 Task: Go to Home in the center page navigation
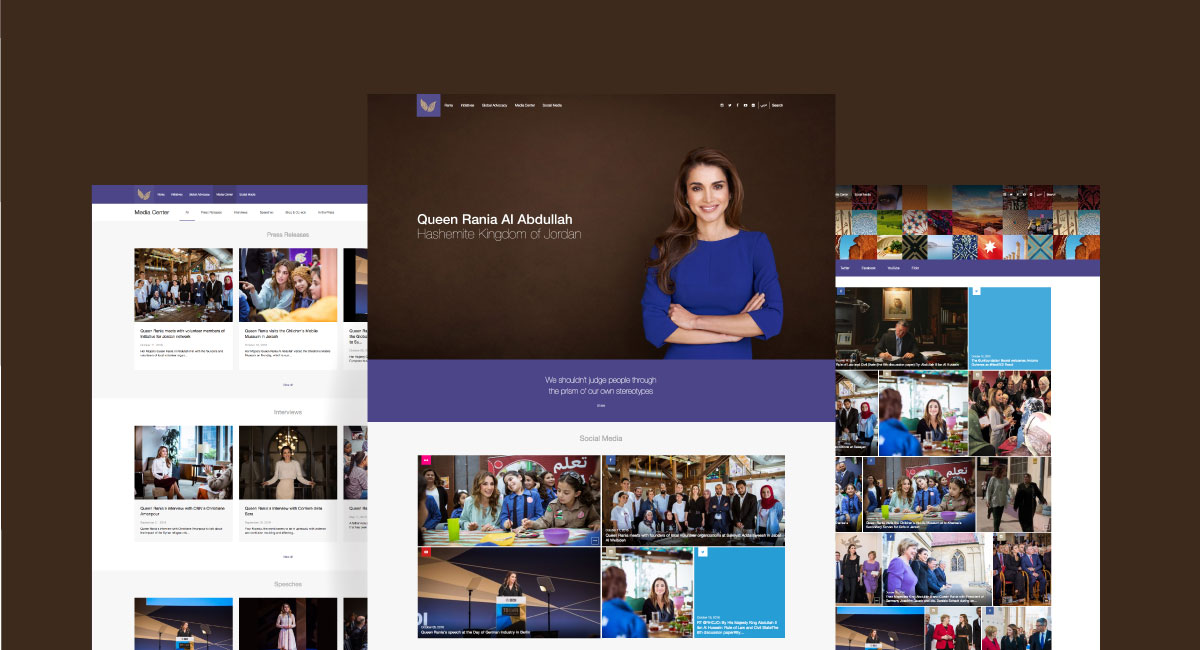coord(449,105)
